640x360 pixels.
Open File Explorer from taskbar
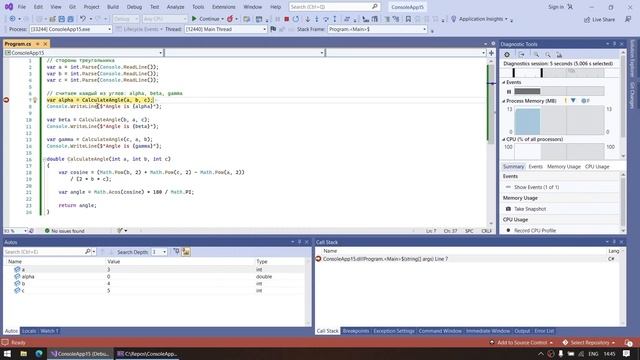tap(23, 353)
